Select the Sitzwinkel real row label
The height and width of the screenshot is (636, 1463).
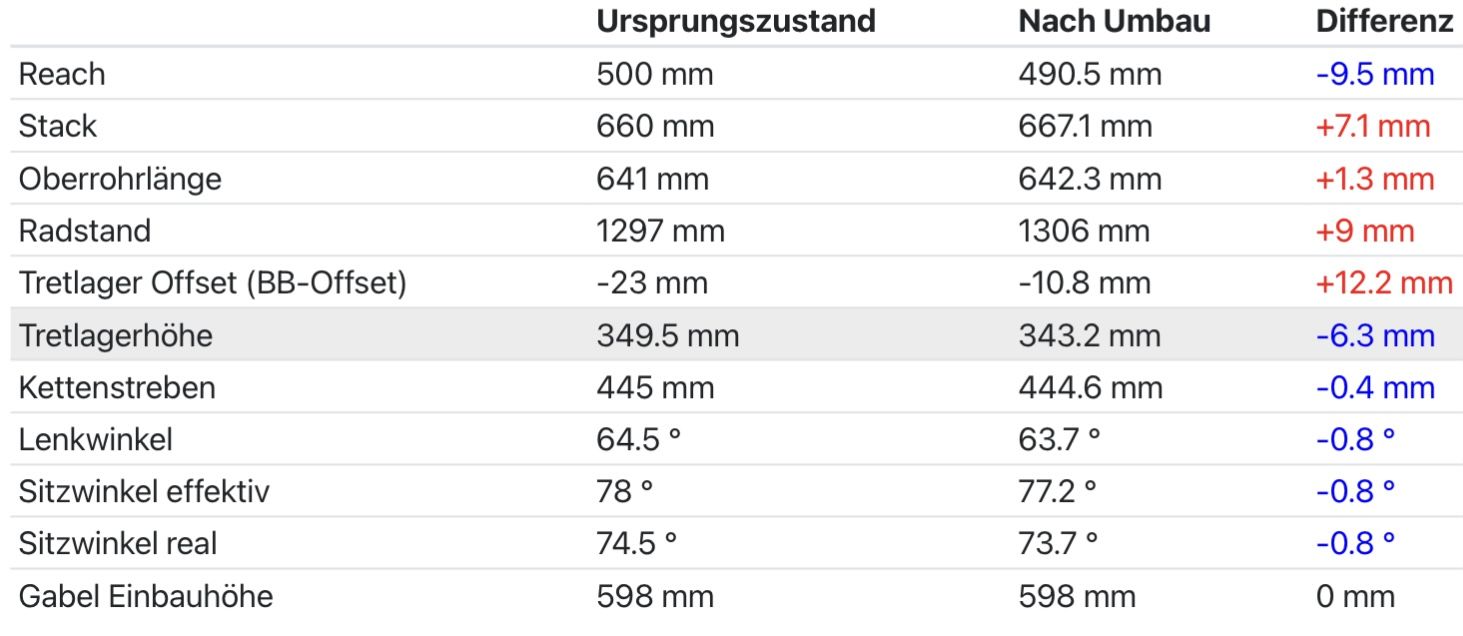(x=118, y=543)
